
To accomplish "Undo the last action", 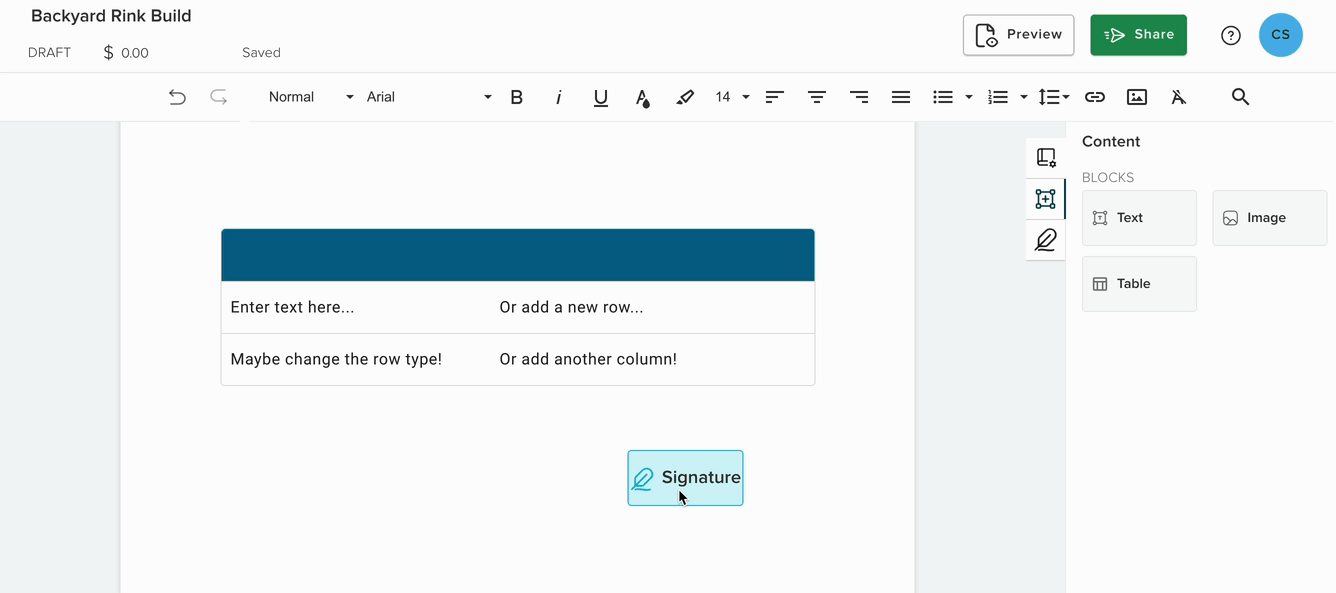I will click(x=177, y=97).
